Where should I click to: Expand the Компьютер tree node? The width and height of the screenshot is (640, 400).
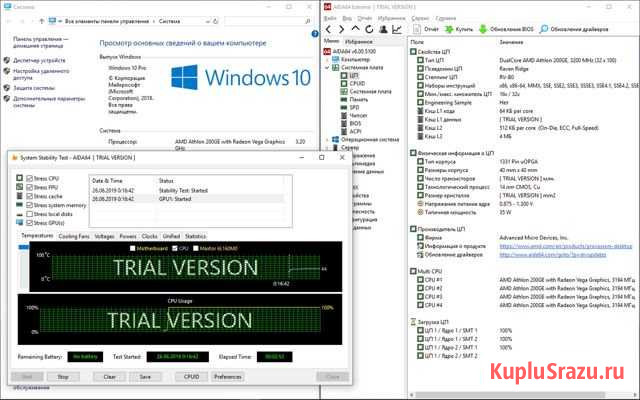click(325, 59)
